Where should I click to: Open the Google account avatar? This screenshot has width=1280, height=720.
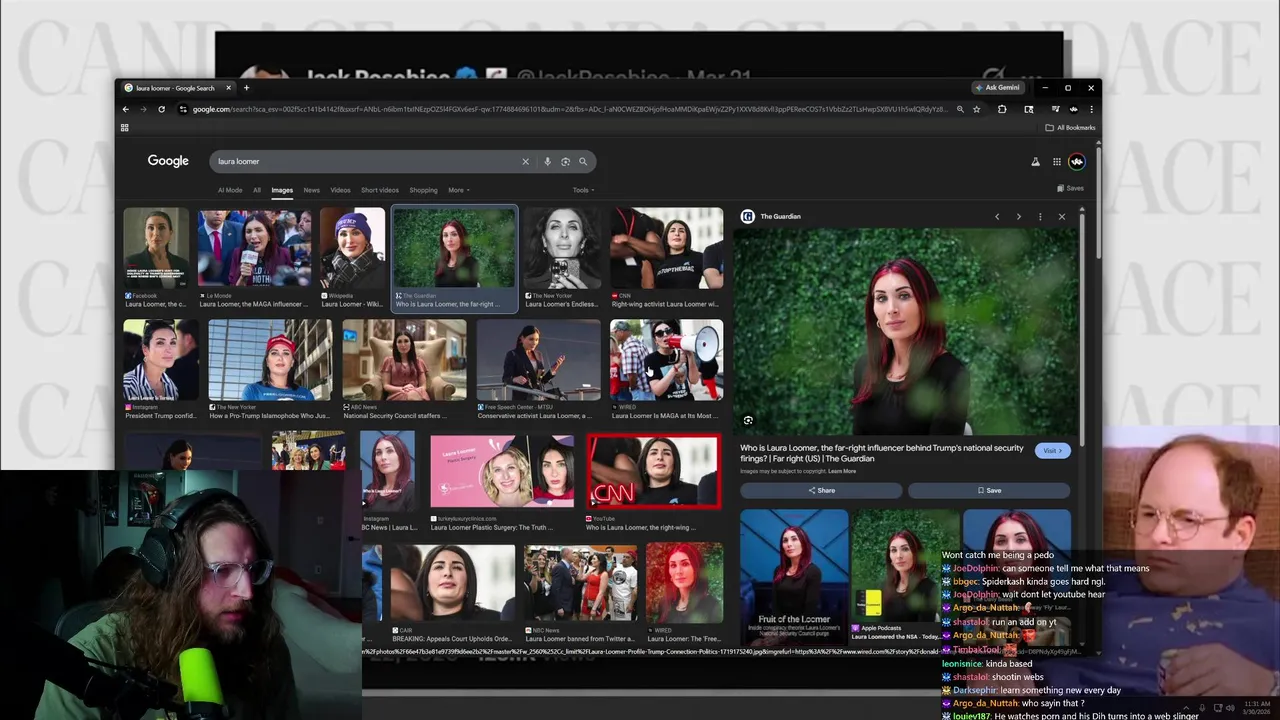click(x=1077, y=161)
